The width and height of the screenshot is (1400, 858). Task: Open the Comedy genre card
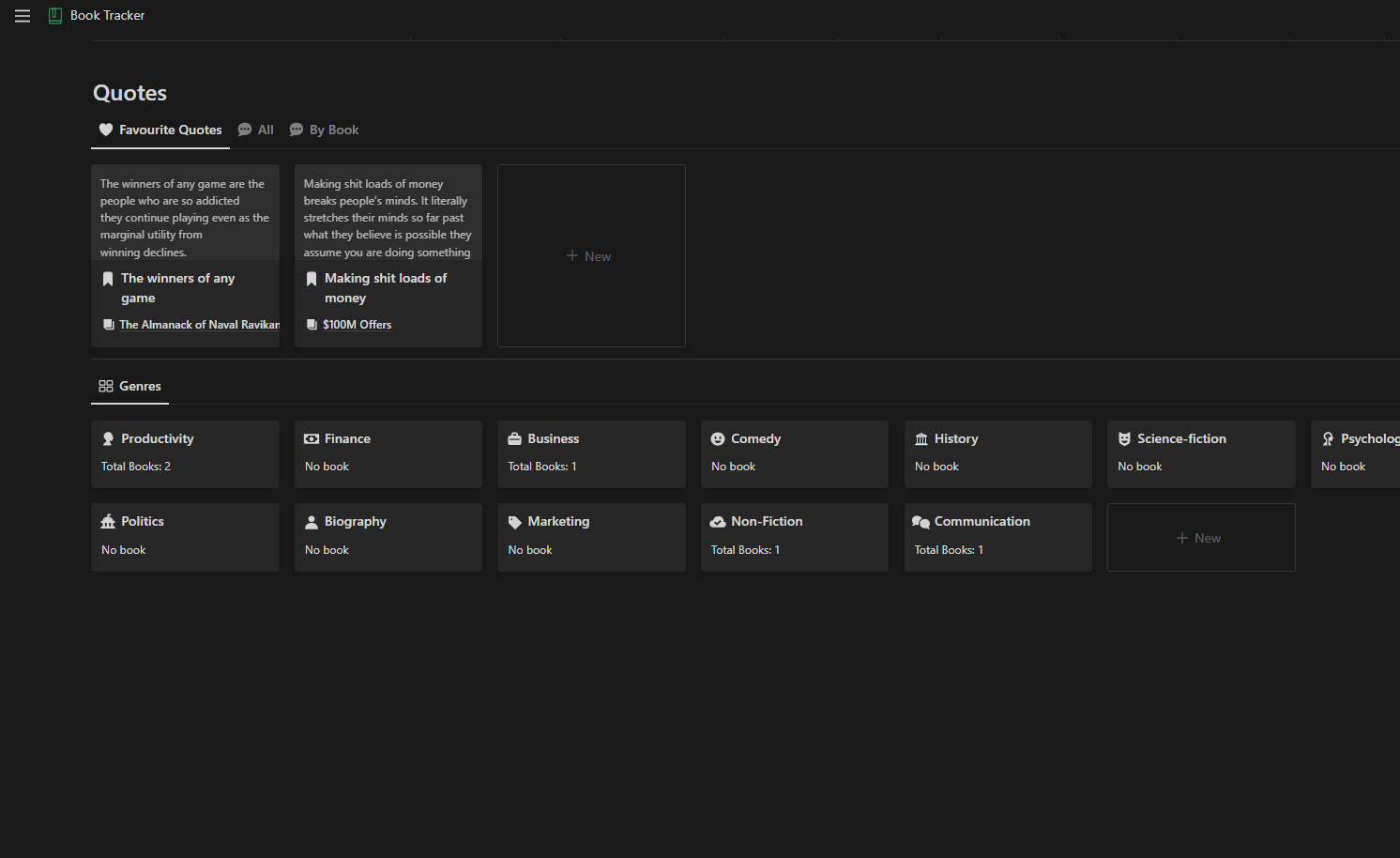(x=795, y=454)
